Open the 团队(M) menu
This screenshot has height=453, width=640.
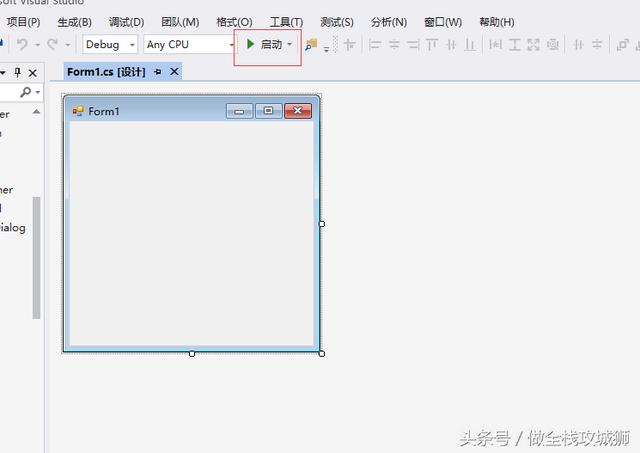(180, 22)
